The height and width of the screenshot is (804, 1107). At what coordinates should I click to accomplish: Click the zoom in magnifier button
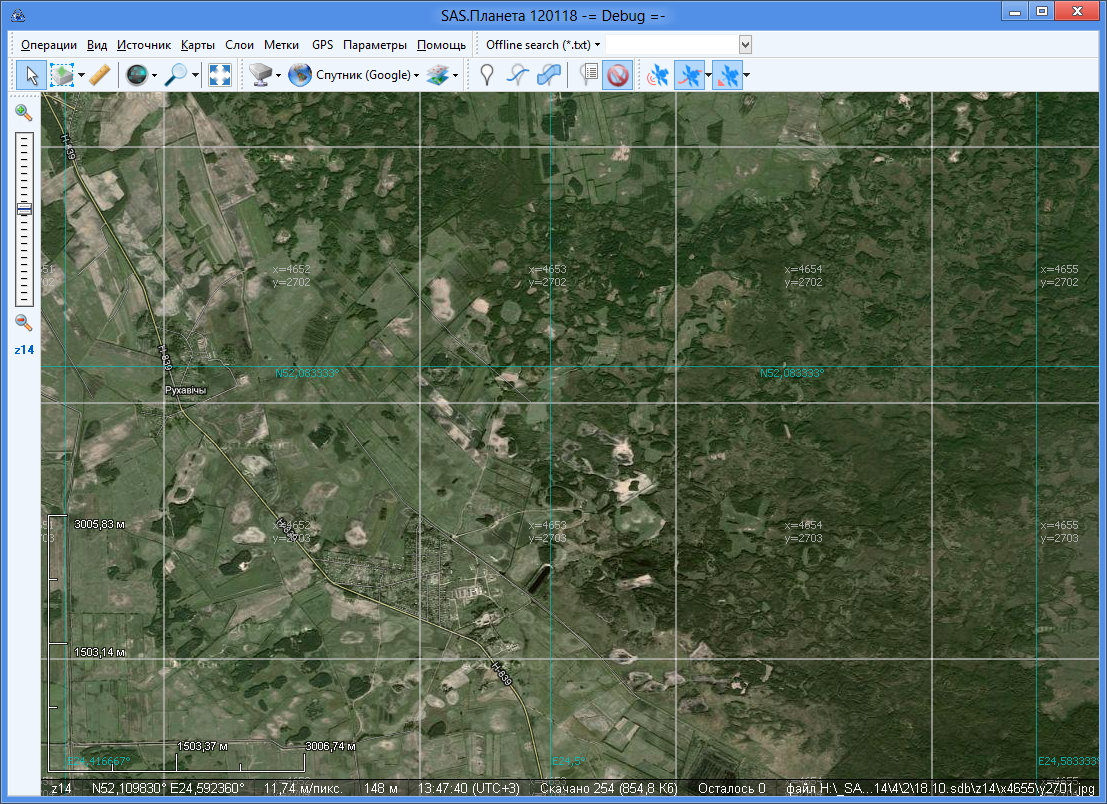24,113
